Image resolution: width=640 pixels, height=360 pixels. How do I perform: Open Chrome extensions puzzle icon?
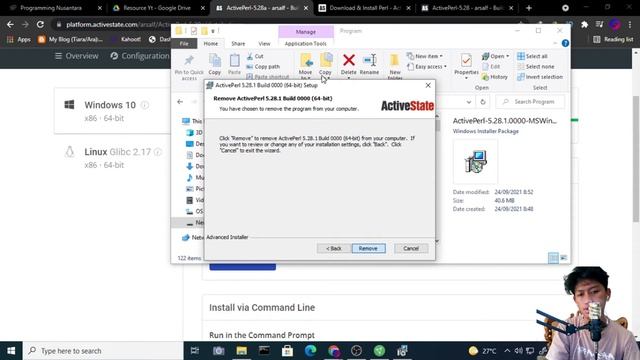click(x=584, y=24)
